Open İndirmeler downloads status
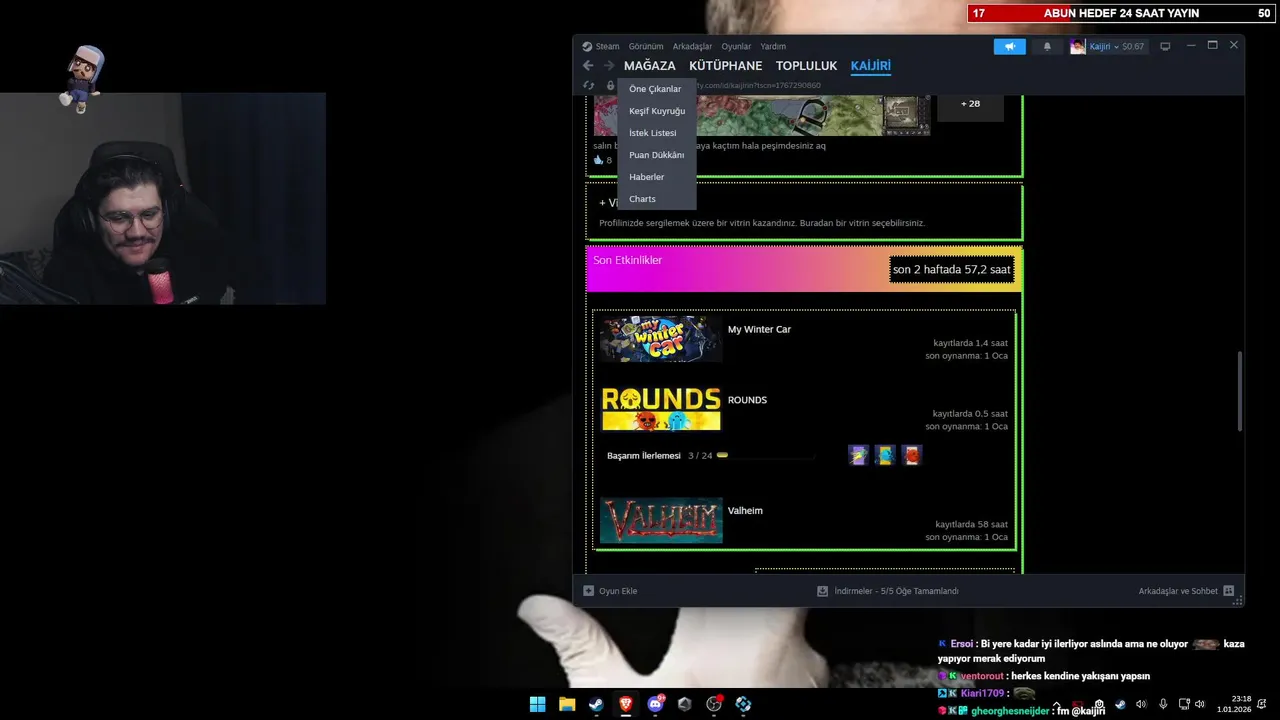This screenshot has height=720, width=1280. pos(888,591)
